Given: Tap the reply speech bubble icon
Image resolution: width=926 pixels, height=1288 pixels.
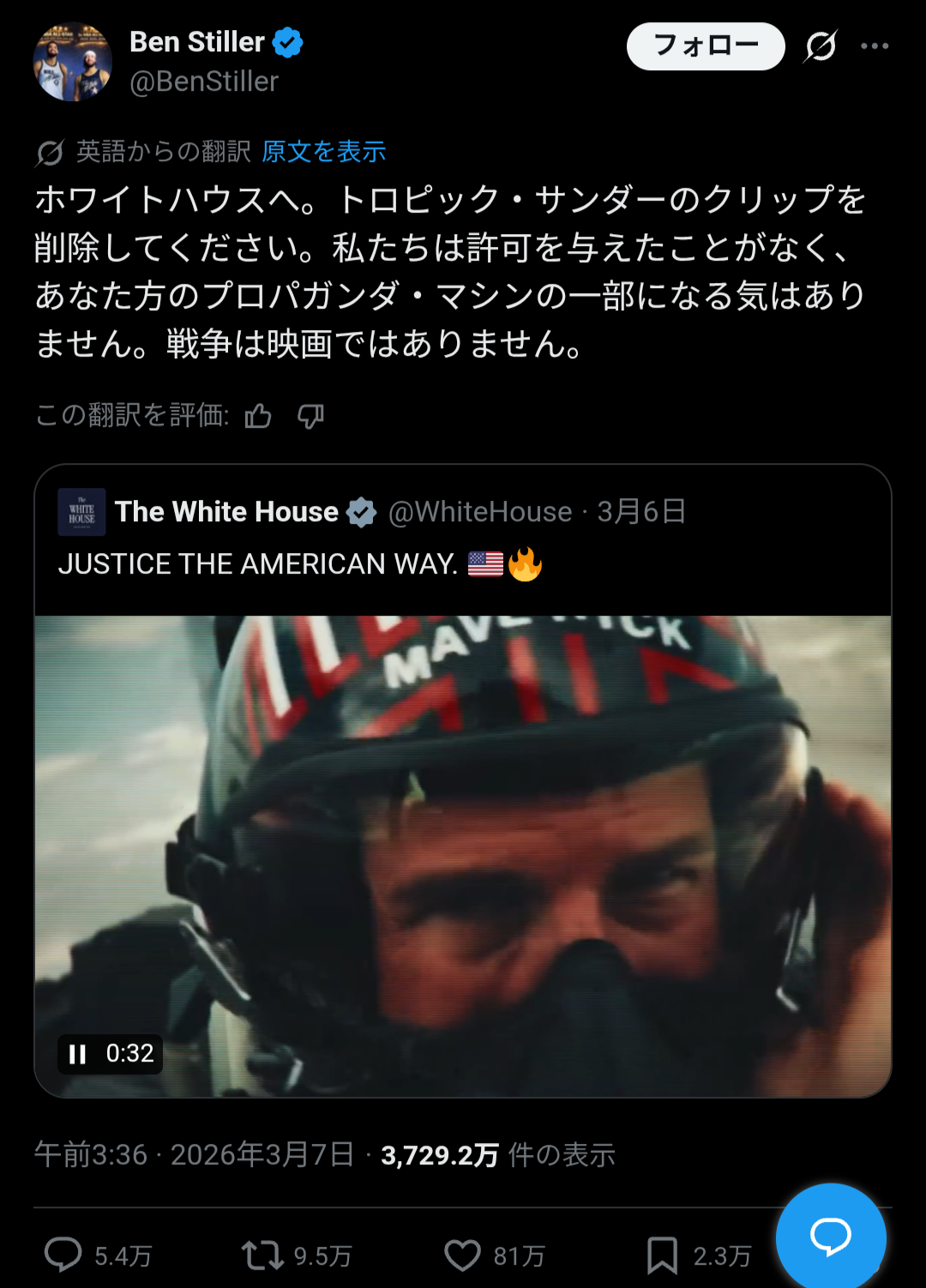Looking at the screenshot, I should tap(63, 1255).
